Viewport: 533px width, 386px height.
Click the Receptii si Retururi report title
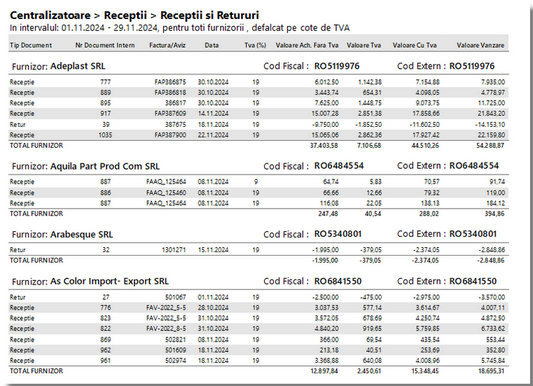click(209, 15)
